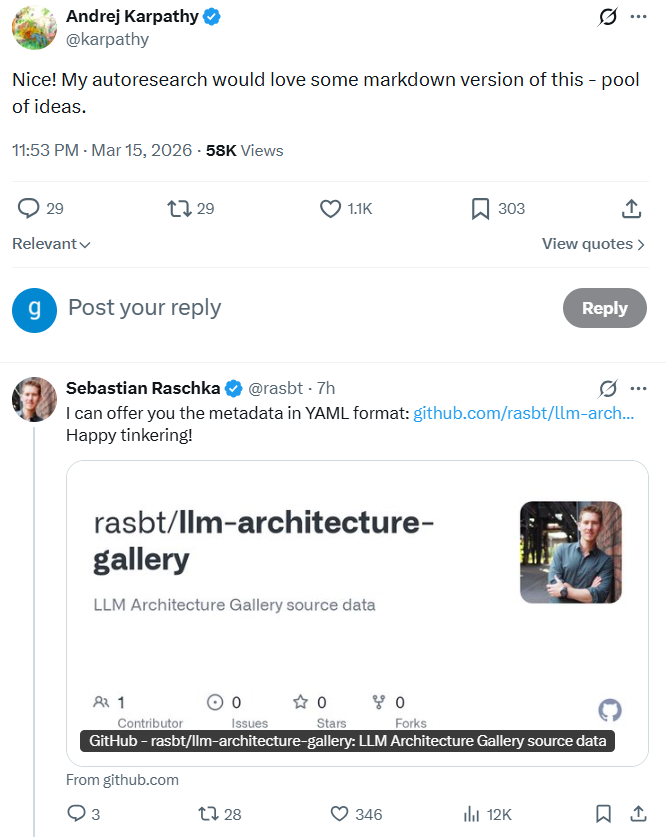
Task: Reply to Karpathy's main tweet via comment icon
Action: click(29, 208)
